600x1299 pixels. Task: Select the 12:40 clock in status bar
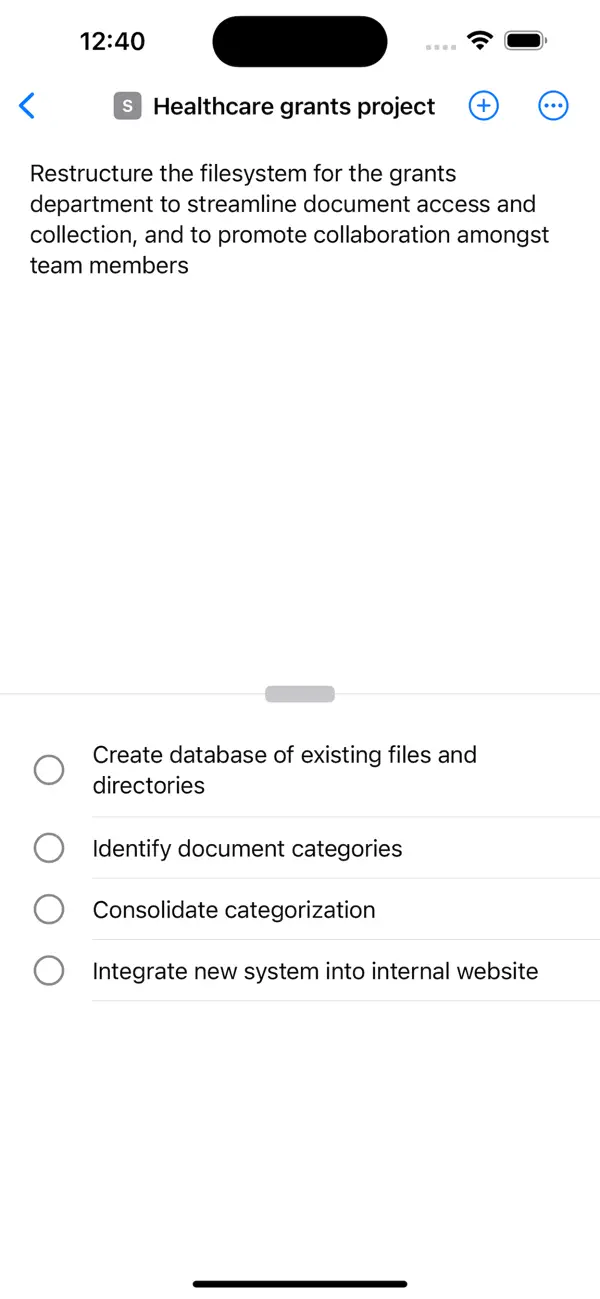(112, 41)
